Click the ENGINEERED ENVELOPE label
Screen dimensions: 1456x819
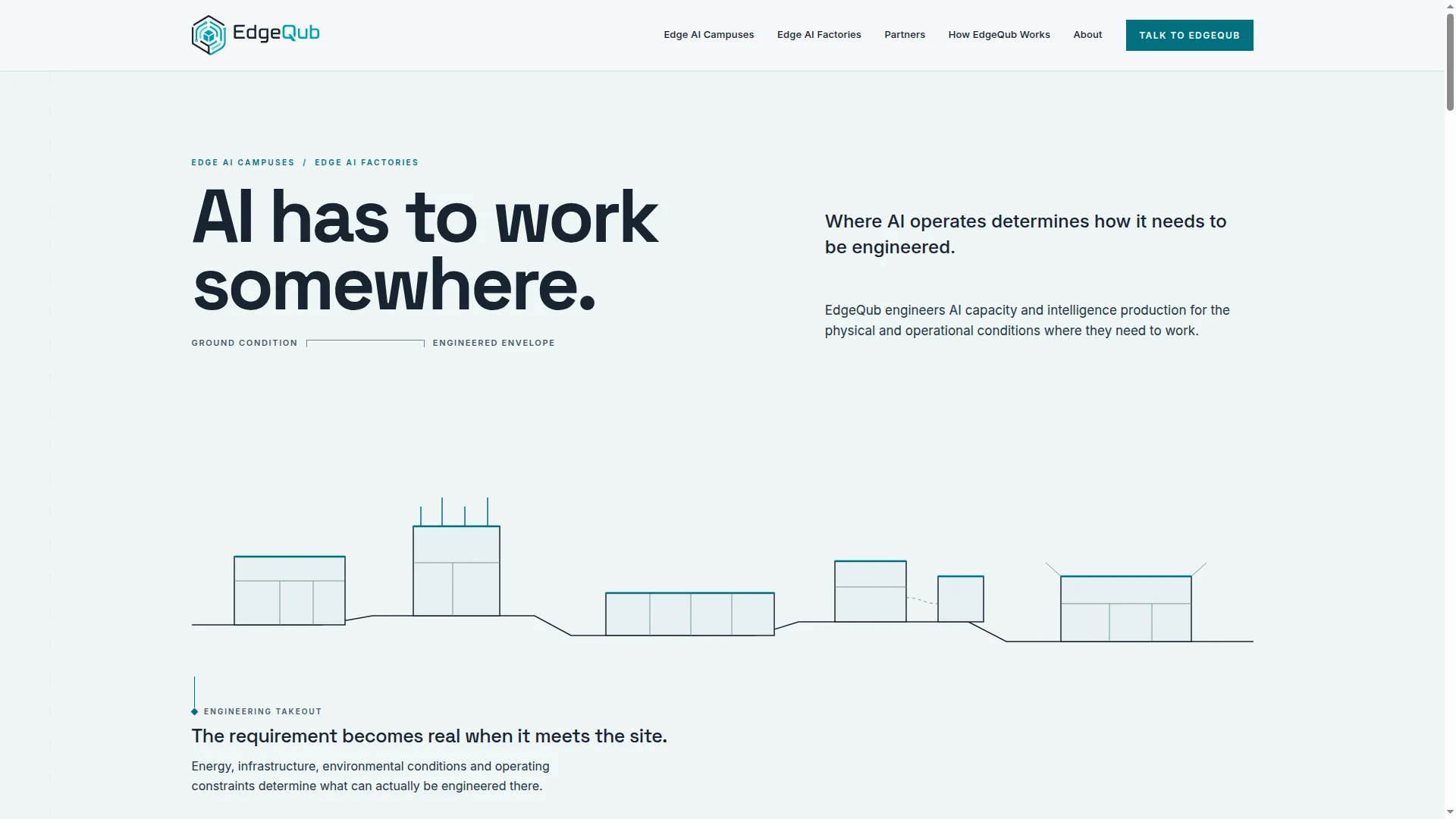pos(494,343)
